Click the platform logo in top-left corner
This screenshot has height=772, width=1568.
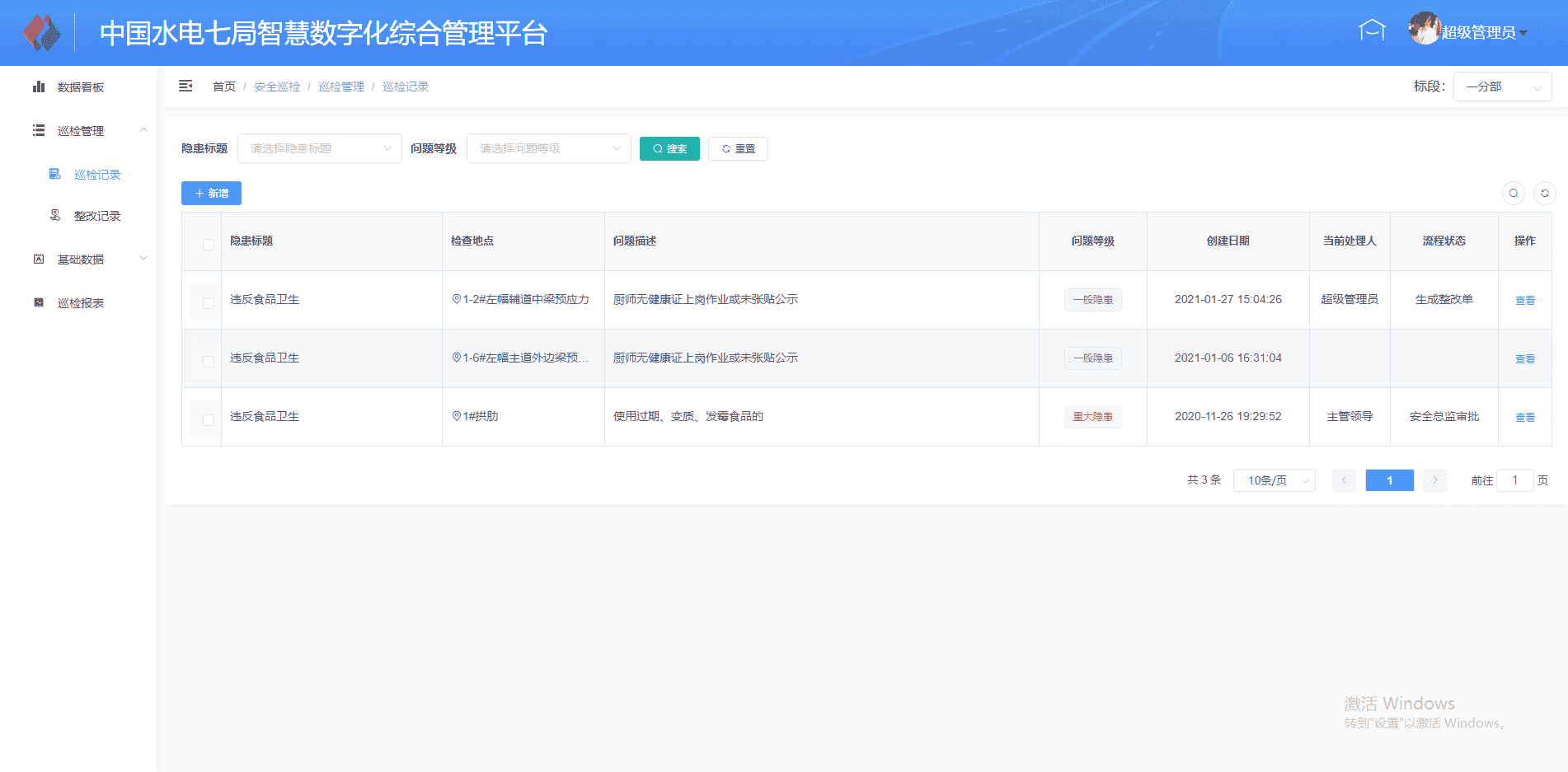tap(41, 33)
